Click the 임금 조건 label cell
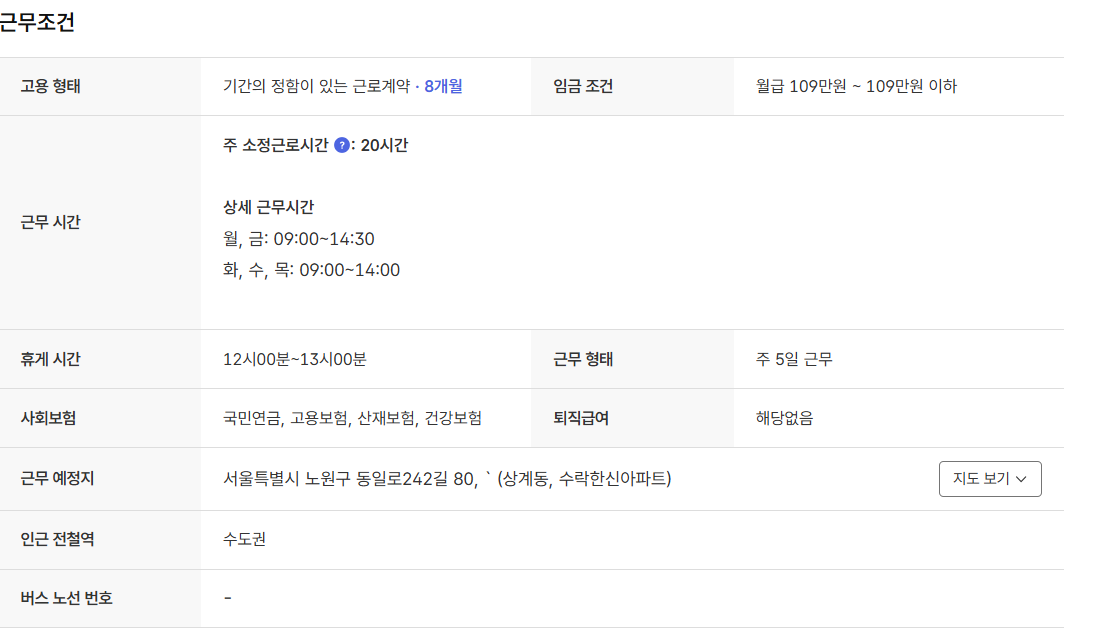This screenshot has width=1119, height=634. [x=583, y=86]
